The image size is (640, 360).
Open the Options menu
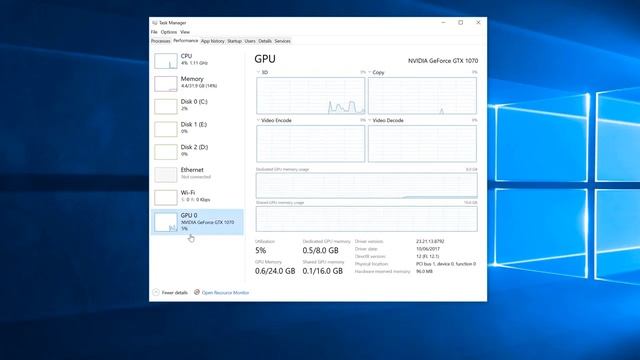[x=169, y=32]
